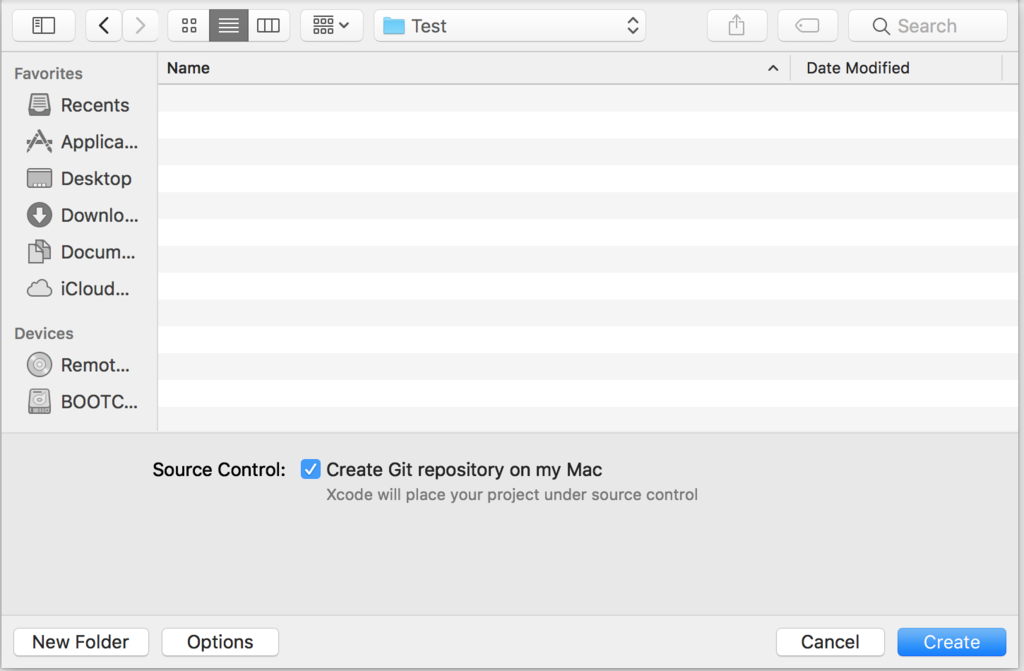Viewport: 1024px width, 671px height.
Task: Click into the Search field
Action: (927, 25)
